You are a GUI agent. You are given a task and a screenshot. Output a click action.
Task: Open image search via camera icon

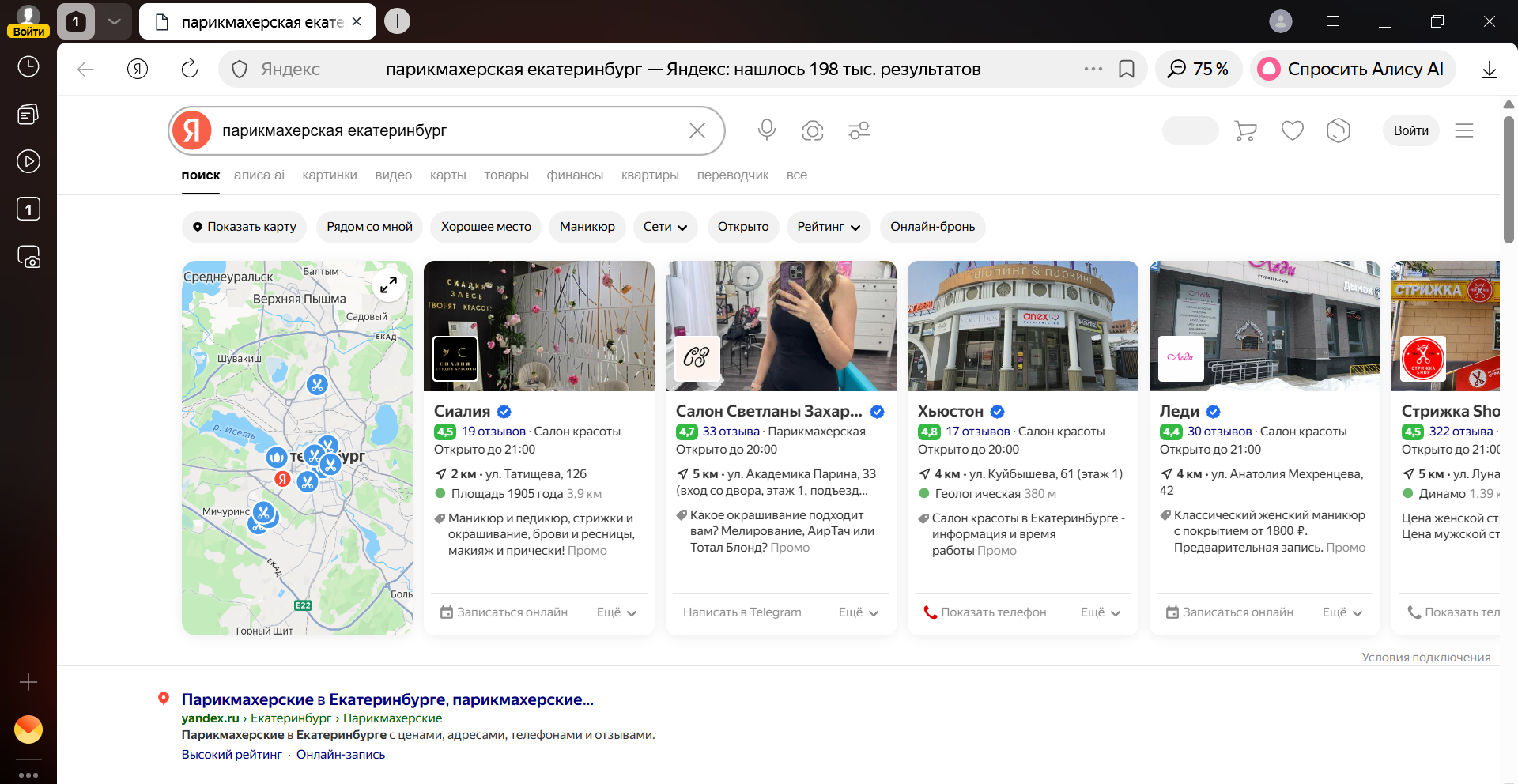(812, 130)
